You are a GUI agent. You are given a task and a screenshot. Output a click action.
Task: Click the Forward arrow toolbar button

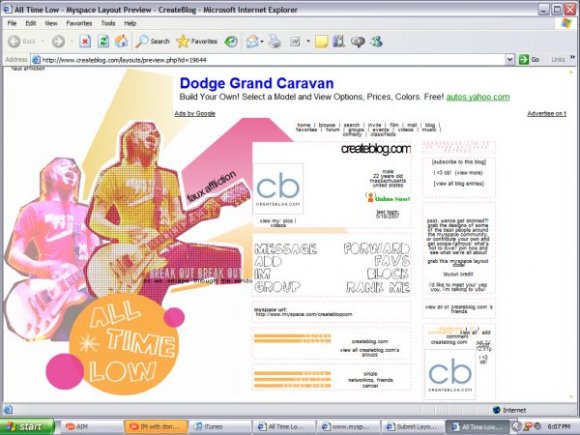pos(58,41)
